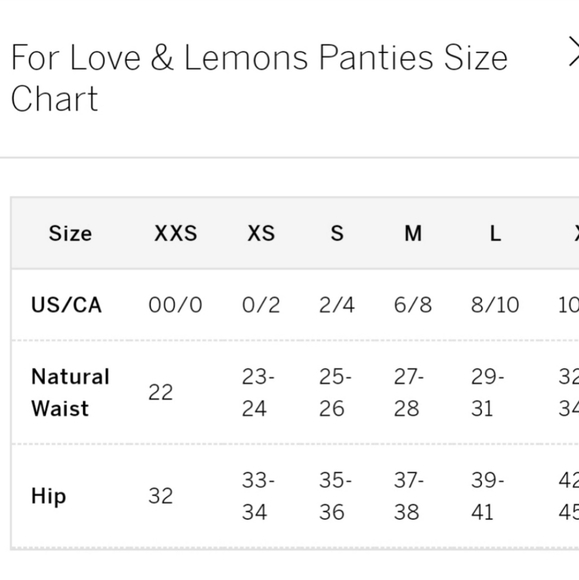Select the M size column header
Screen dimensions: 579x580
click(413, 233)
